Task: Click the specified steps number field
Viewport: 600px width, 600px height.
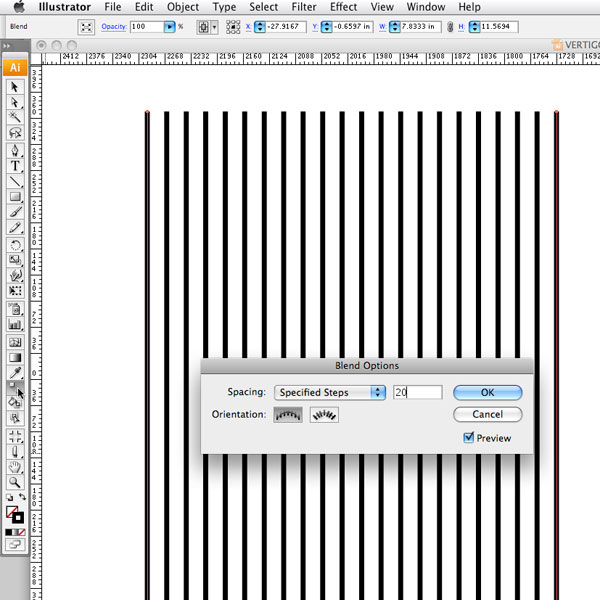Action: pyautogui.click(x=417, y=393)
